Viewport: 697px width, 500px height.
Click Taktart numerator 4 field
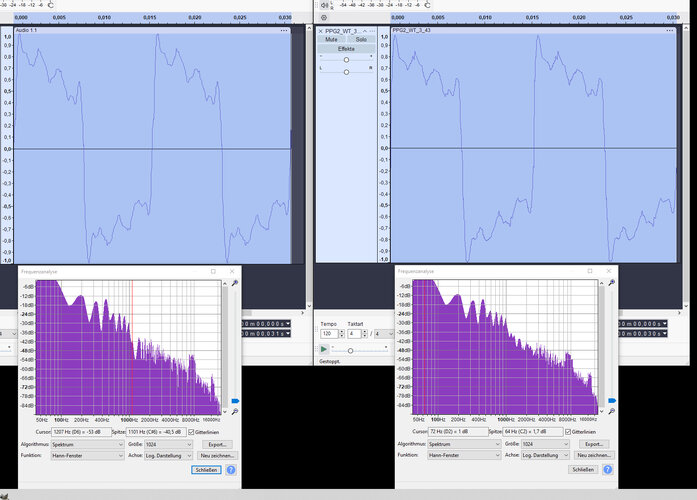pyautogui.click(x=354, y=334)
